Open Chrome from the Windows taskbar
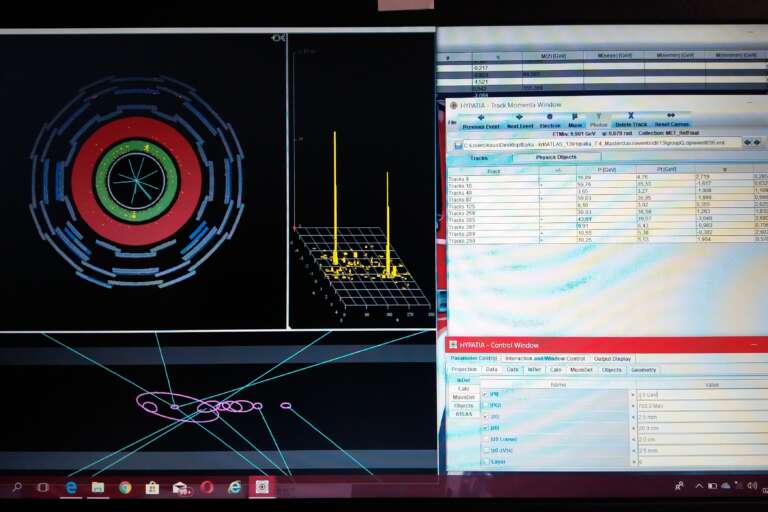 125,487
